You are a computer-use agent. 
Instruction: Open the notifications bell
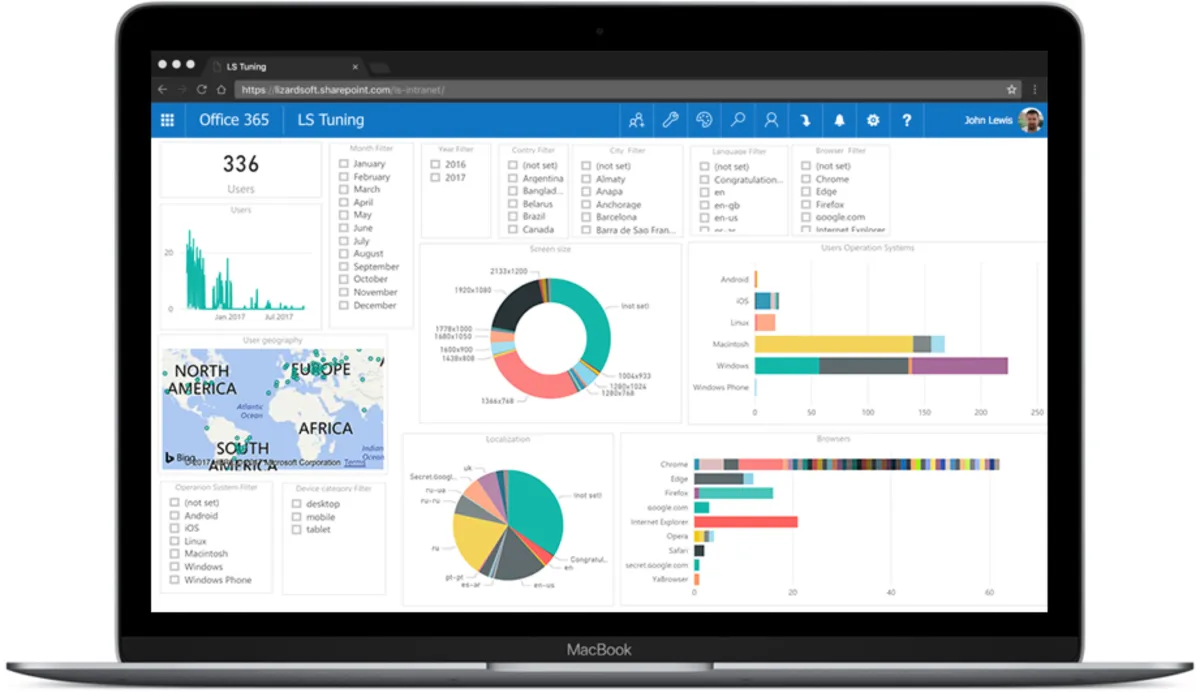click(839, 120)
